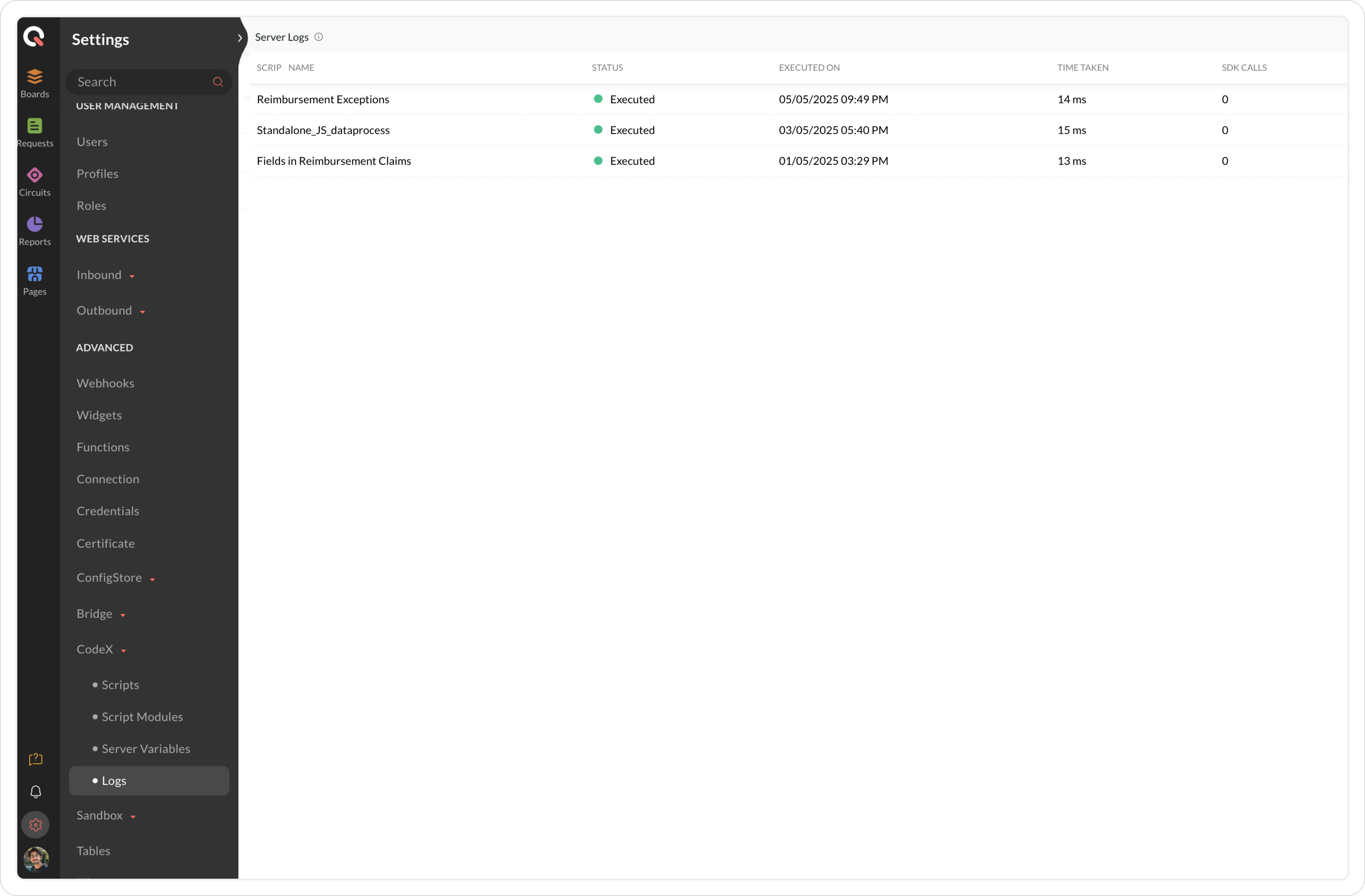
Task: Click the help feedback icon
Action: pos(35,759)
